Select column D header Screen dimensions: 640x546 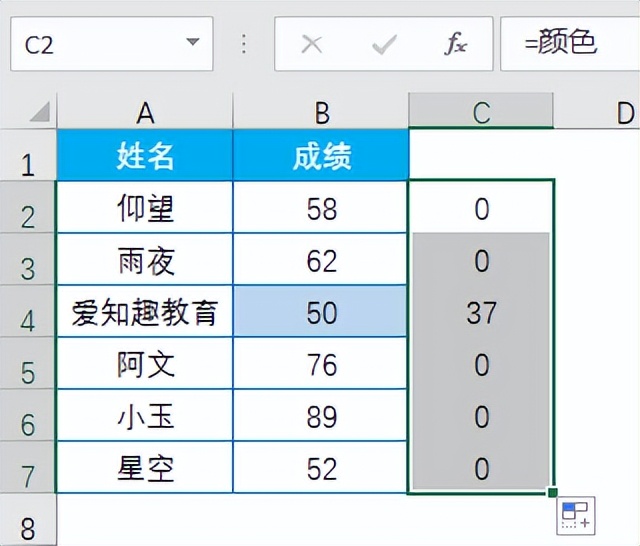tap(597, 111)
